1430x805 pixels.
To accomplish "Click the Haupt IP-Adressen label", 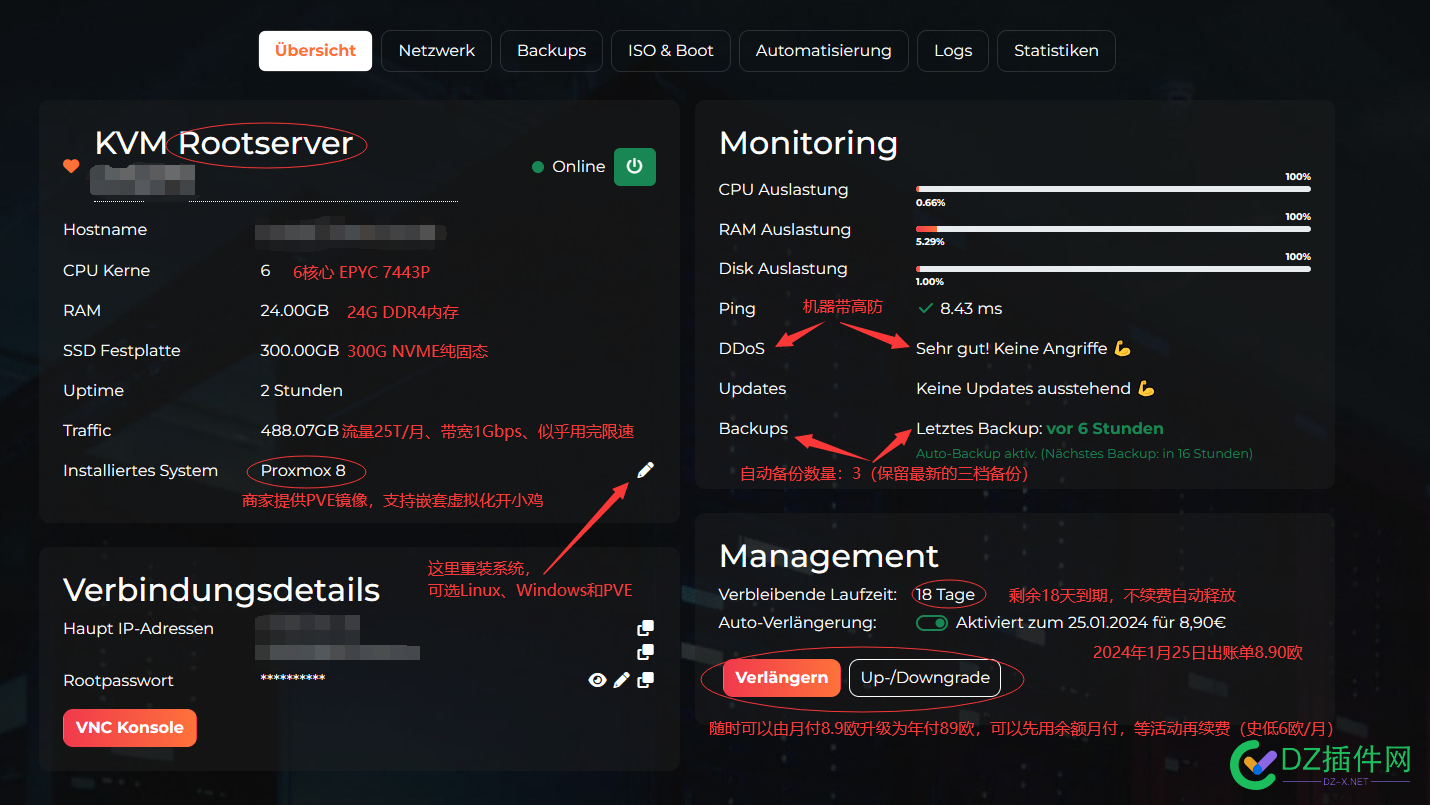I will (138, 629).
